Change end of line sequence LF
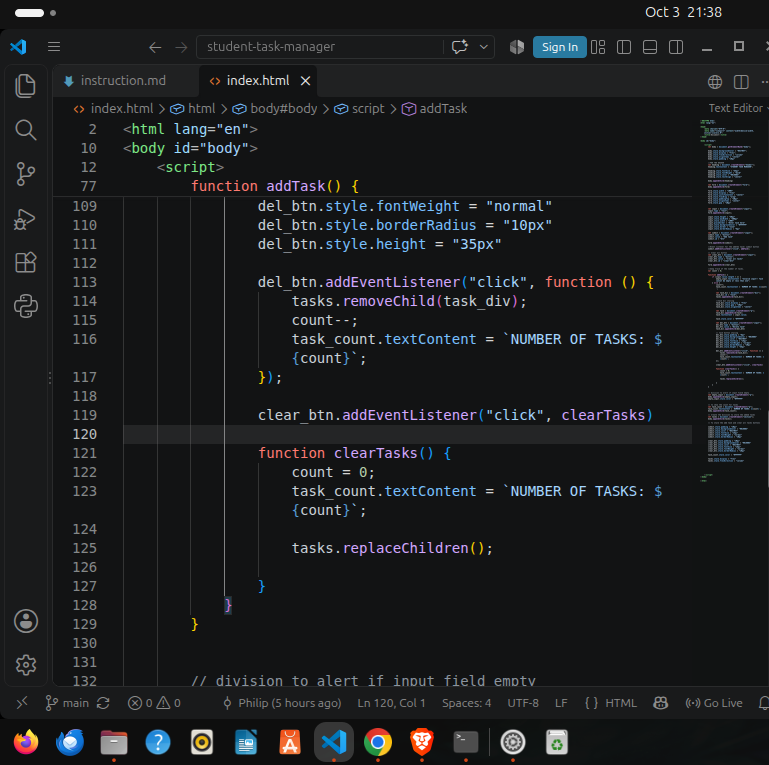Image resolution: width=769 pixels, height=765 pixels. coord(561,703)
